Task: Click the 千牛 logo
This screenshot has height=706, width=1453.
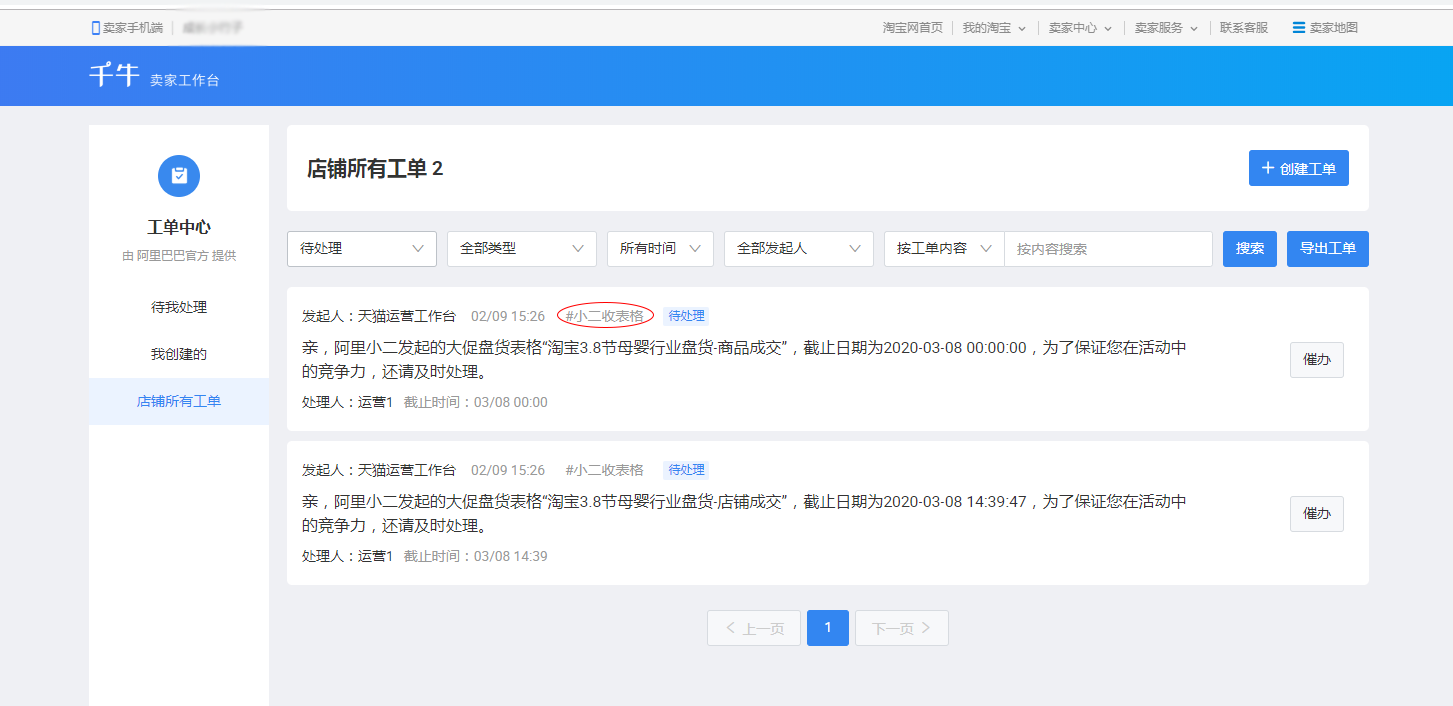Action: (114, 76)
